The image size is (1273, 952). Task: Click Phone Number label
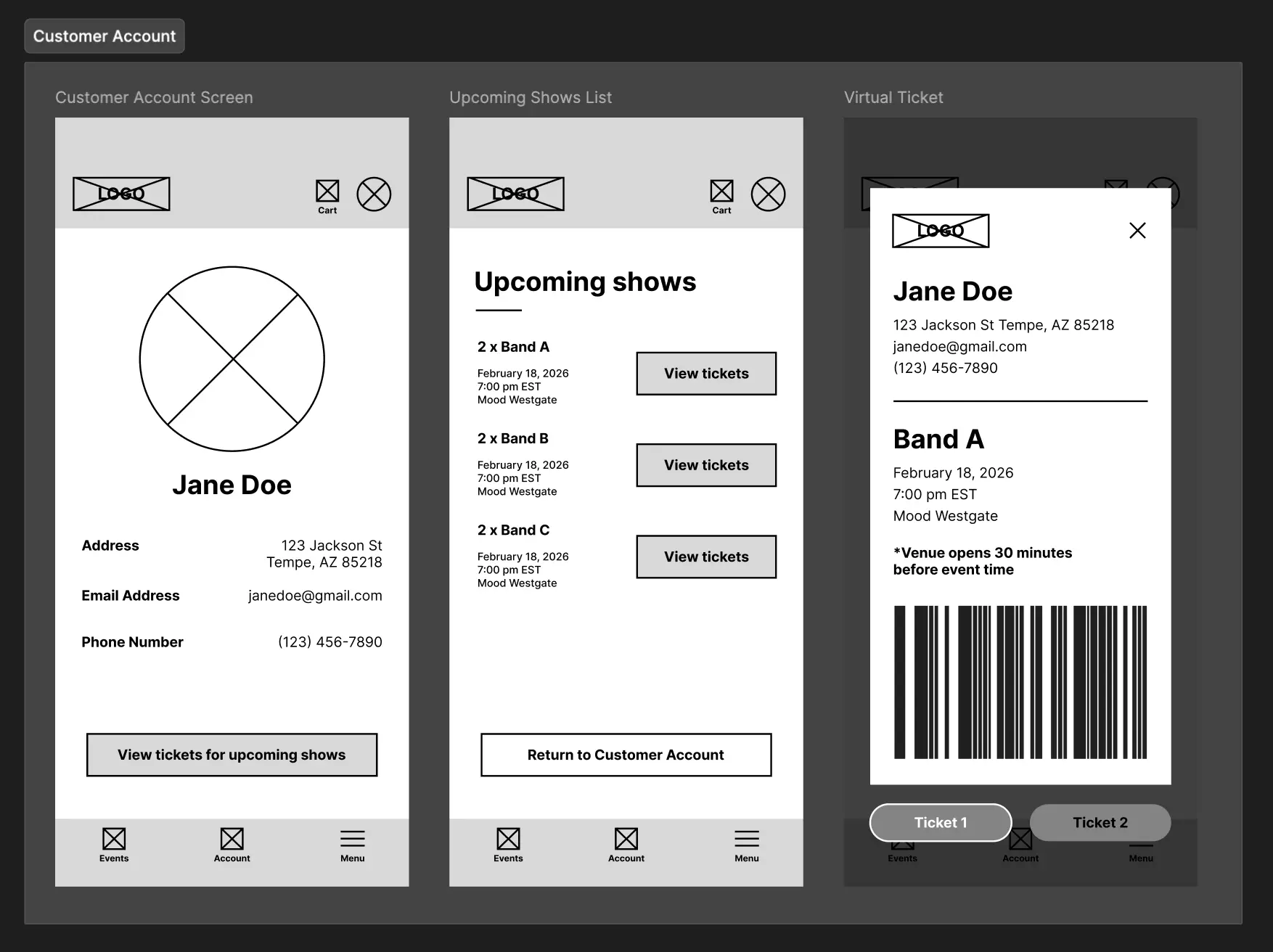[x=132, y=642]
